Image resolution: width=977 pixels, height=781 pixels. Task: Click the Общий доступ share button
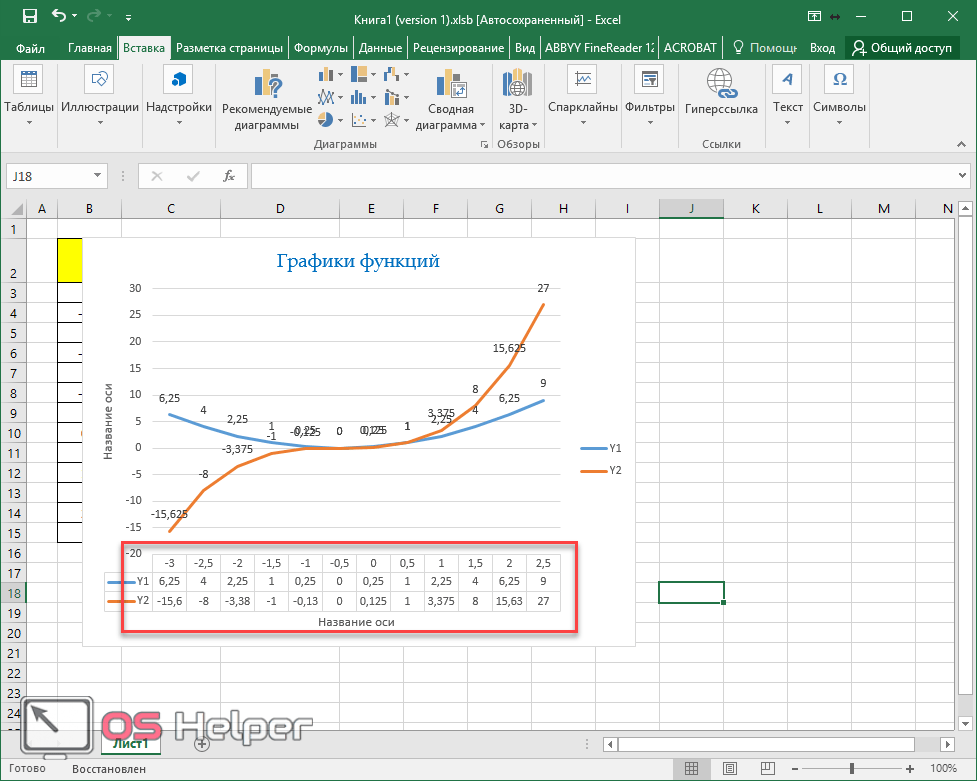tap(901, 48)
